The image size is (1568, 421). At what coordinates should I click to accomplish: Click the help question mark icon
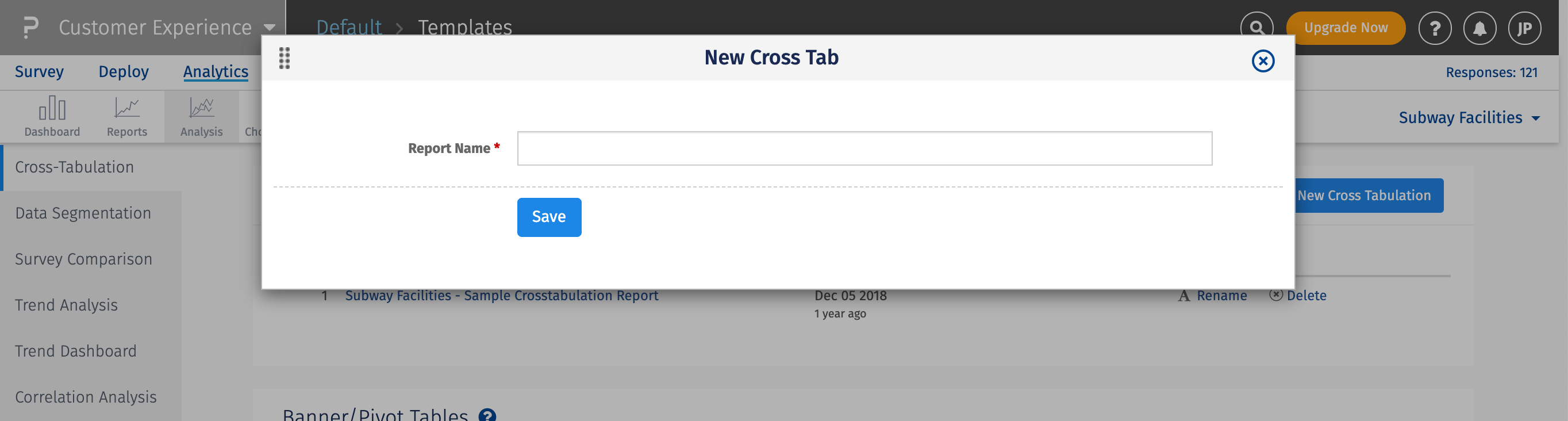coord(1435,28)
